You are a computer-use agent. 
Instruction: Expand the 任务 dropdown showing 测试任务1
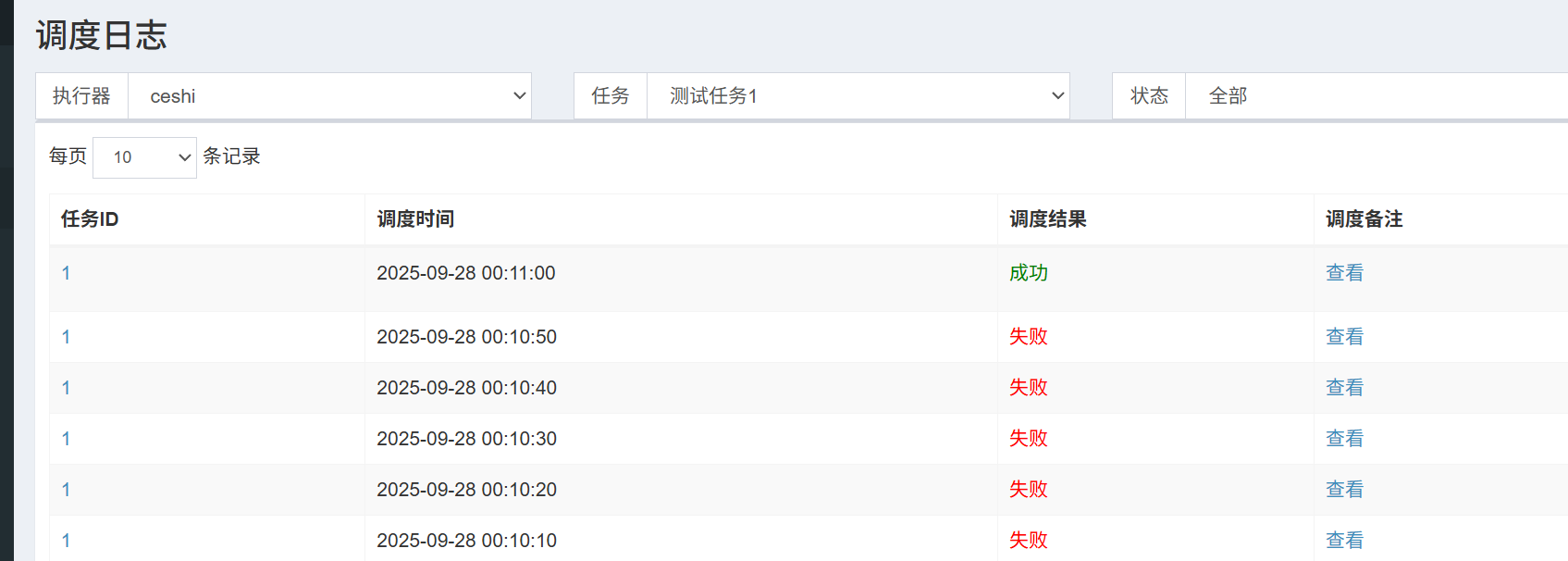(857, 96)
